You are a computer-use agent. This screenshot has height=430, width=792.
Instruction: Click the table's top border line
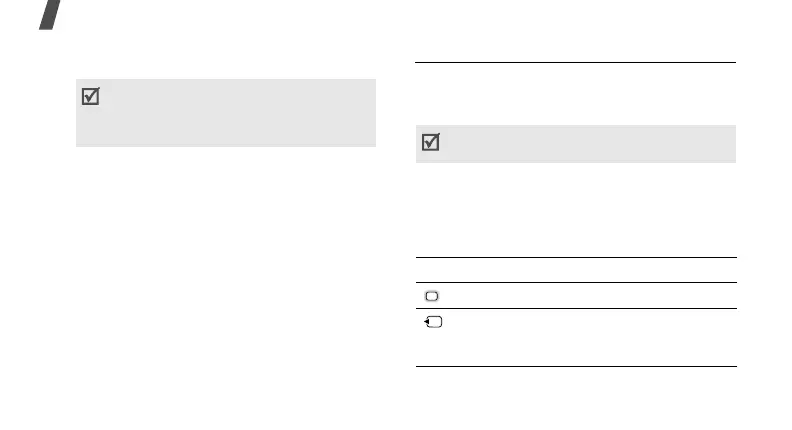pos(575,258)
